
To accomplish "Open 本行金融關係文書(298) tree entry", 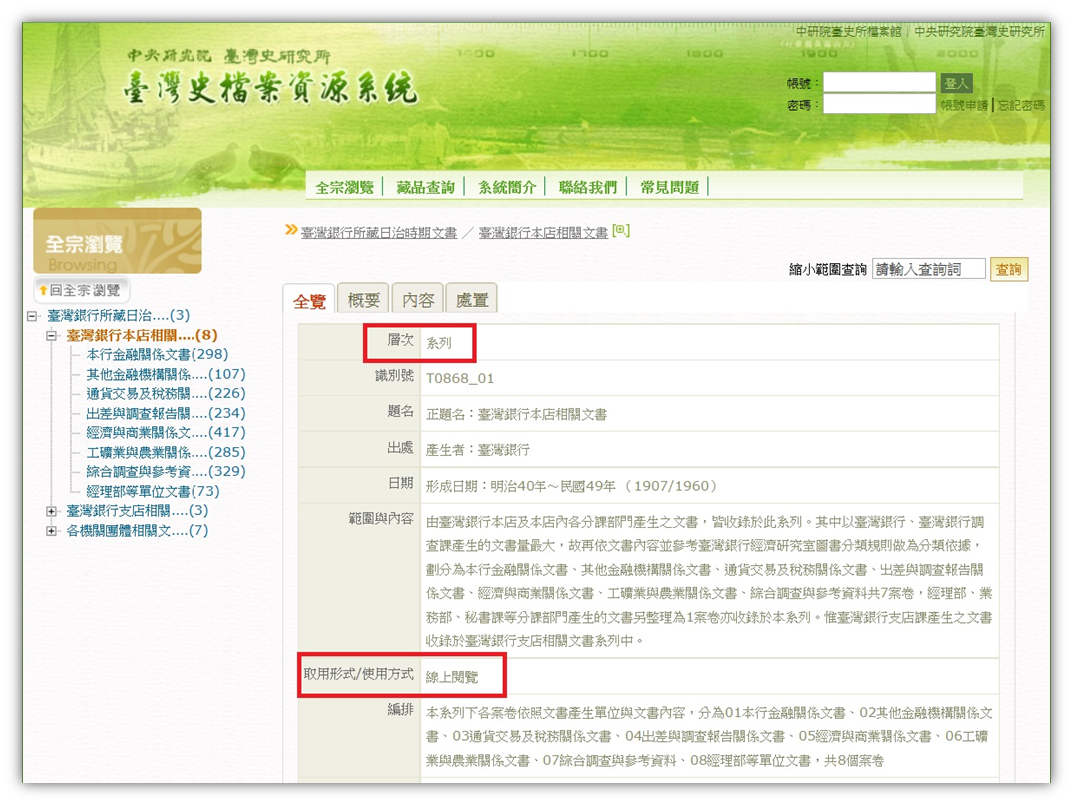I will tap(157, 355).
